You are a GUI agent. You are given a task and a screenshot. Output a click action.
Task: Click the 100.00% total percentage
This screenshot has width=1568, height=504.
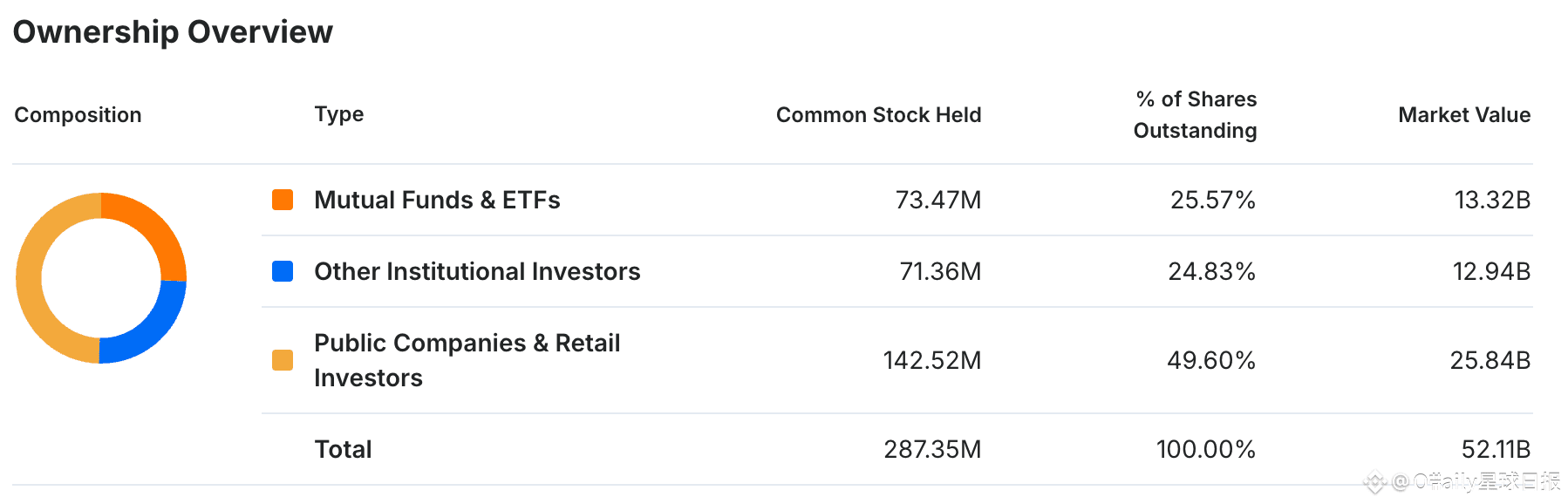point(1205,449)
